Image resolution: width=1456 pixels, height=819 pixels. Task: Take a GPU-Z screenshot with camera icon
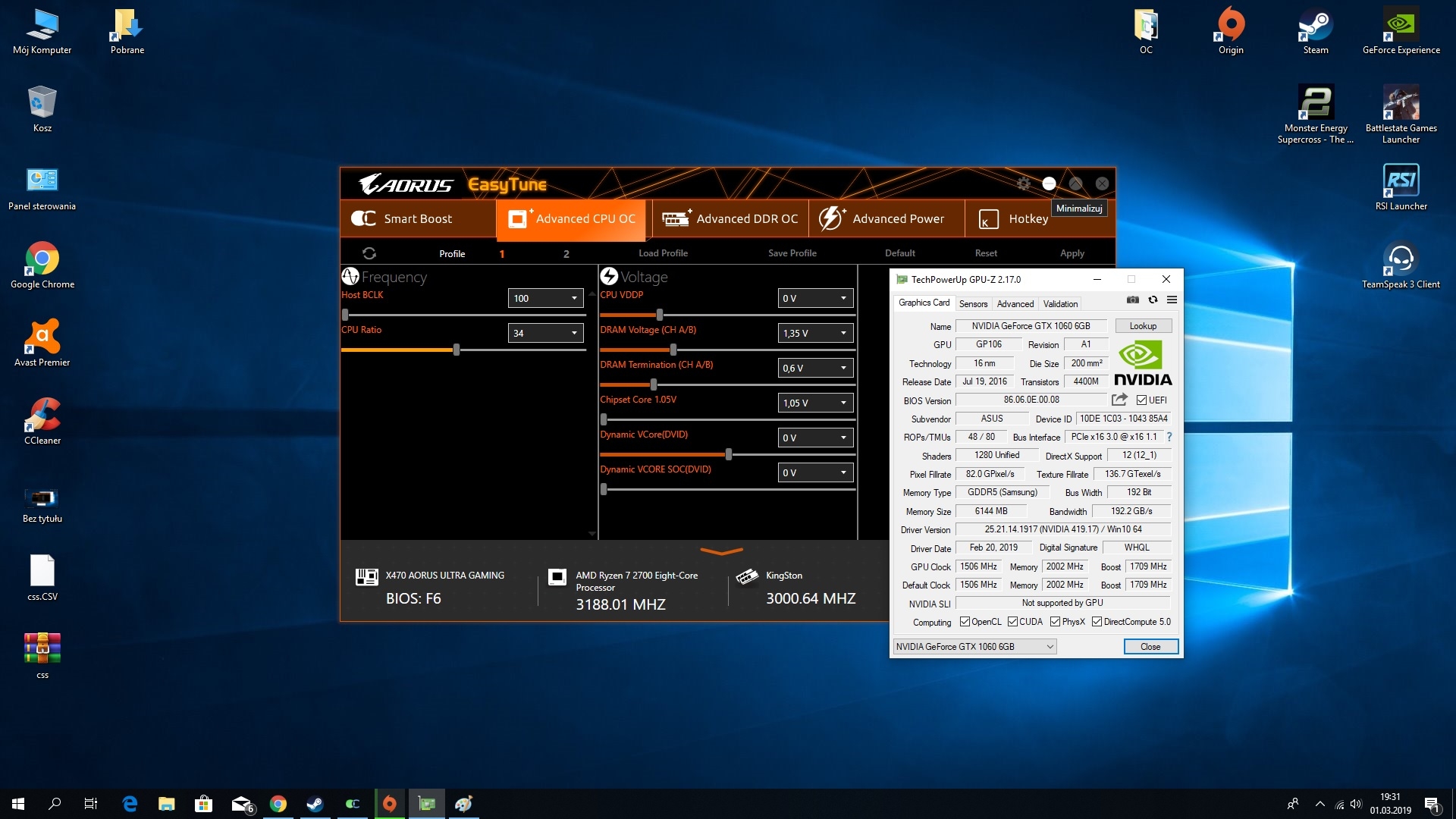coord(1132,300)
